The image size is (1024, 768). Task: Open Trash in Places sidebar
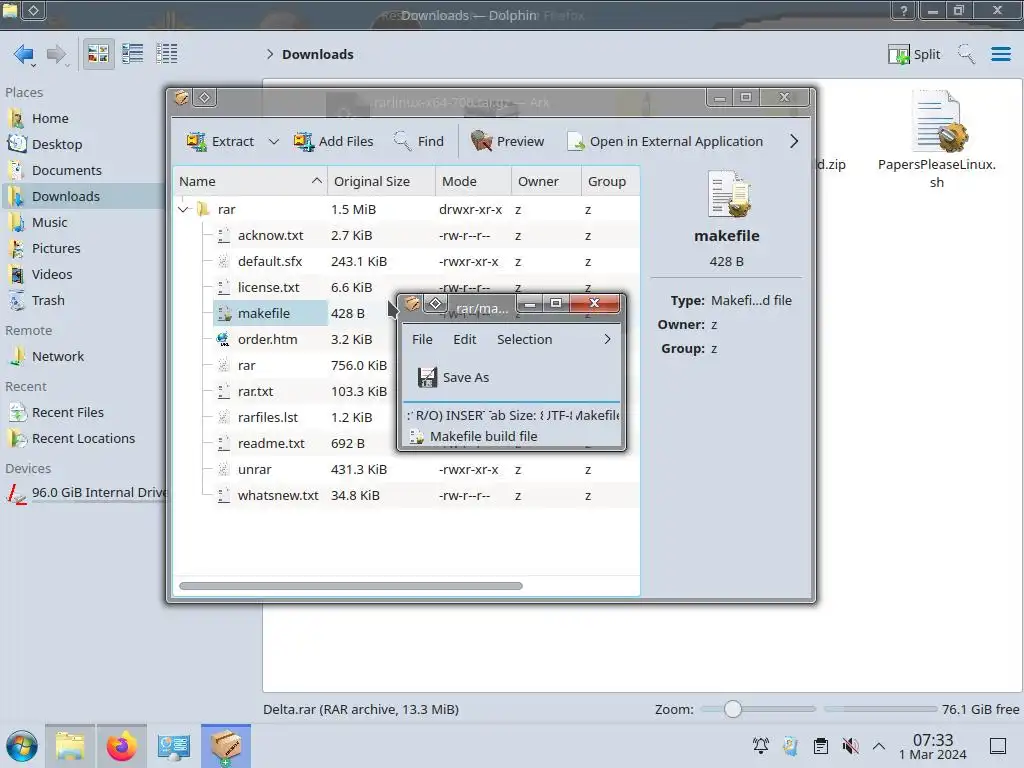(48, 300)
